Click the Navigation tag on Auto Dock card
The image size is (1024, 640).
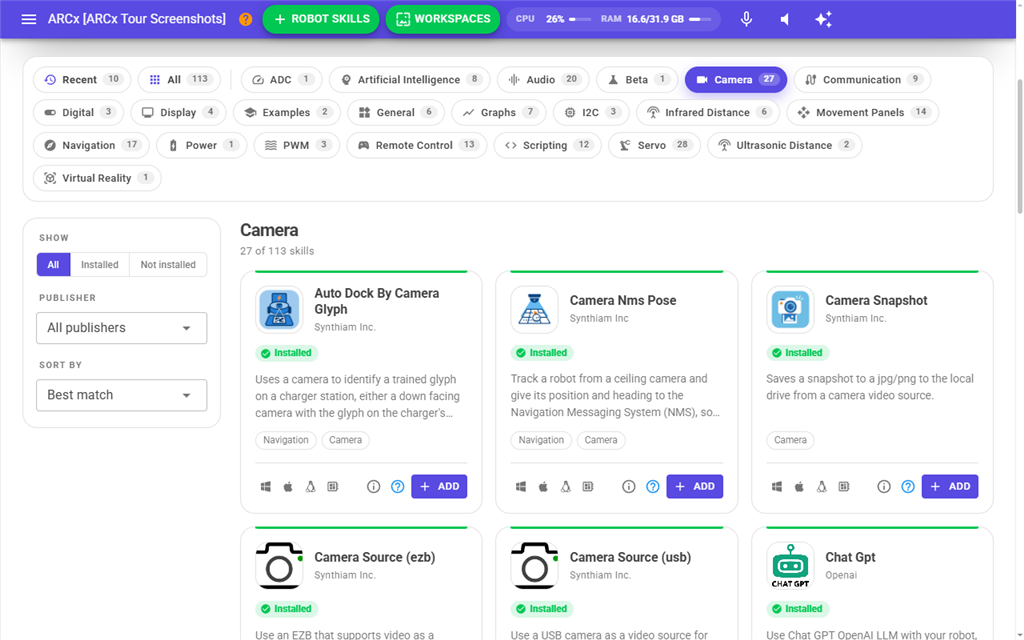click(x=285, y=440)
